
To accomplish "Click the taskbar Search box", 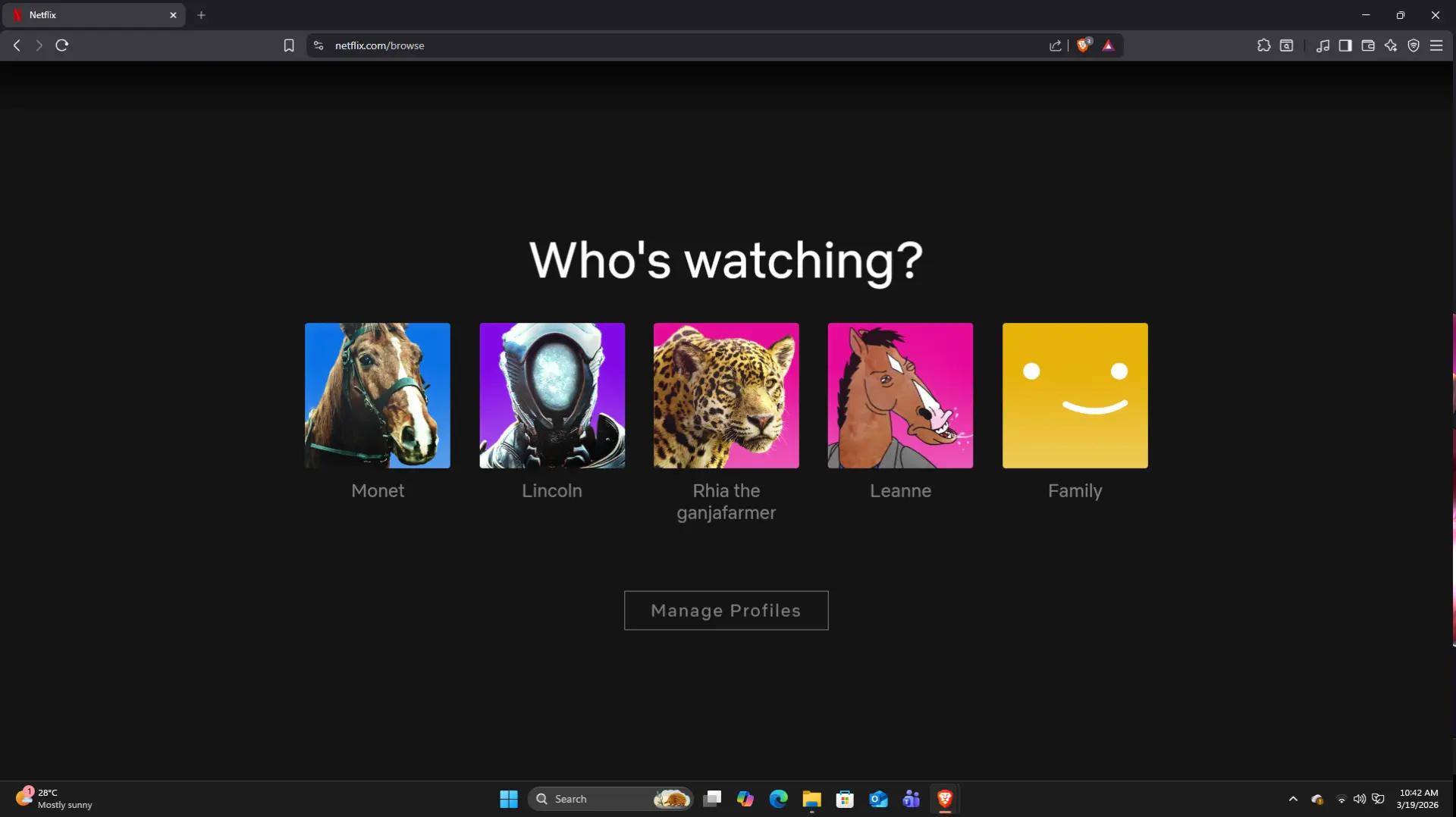I will pos(610,799).
